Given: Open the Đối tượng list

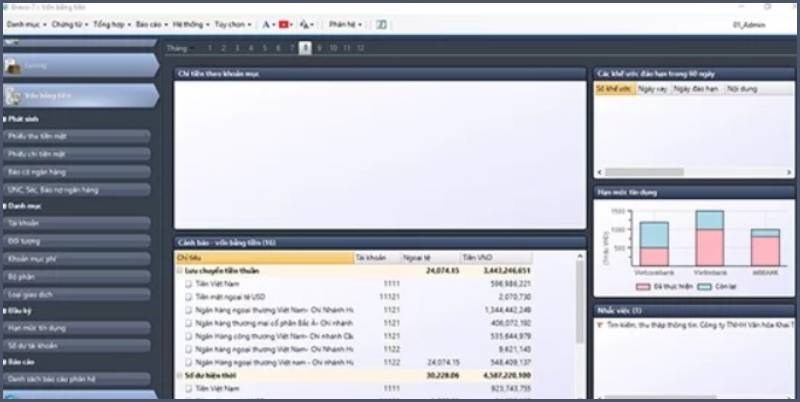Looking at the screenshot, I should (x=77, y=241).
